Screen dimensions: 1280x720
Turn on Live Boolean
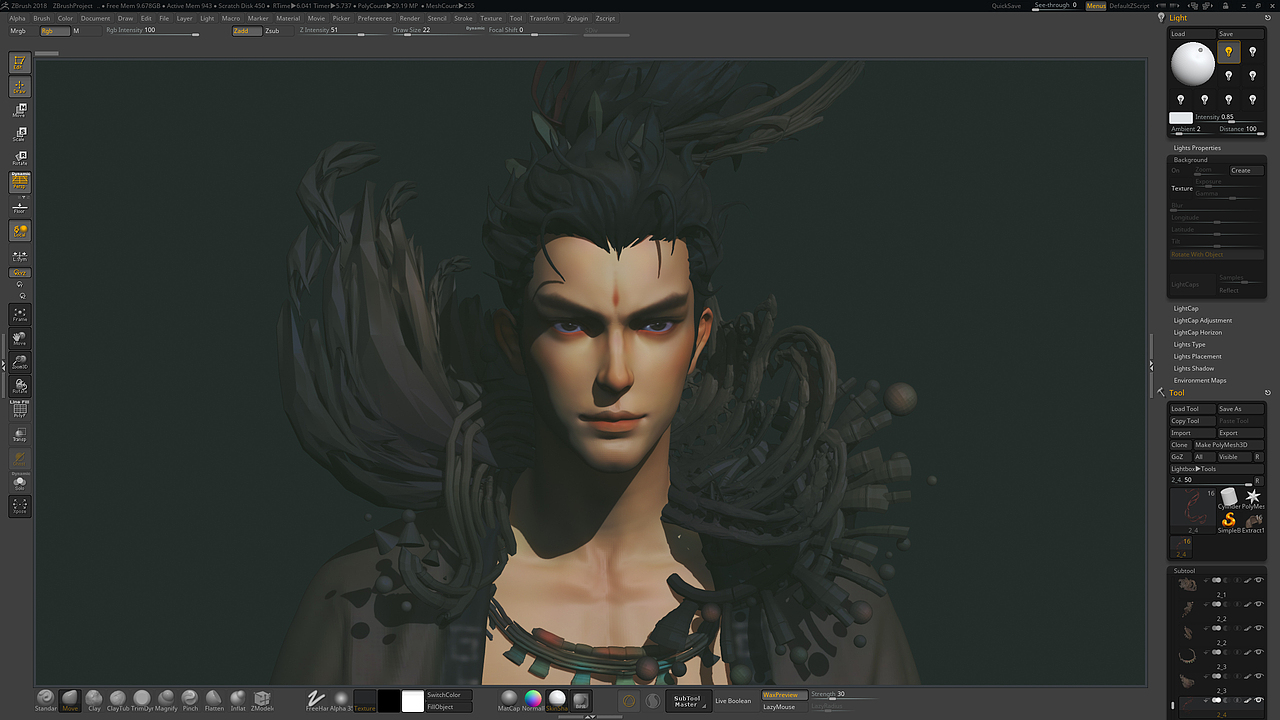733,701
